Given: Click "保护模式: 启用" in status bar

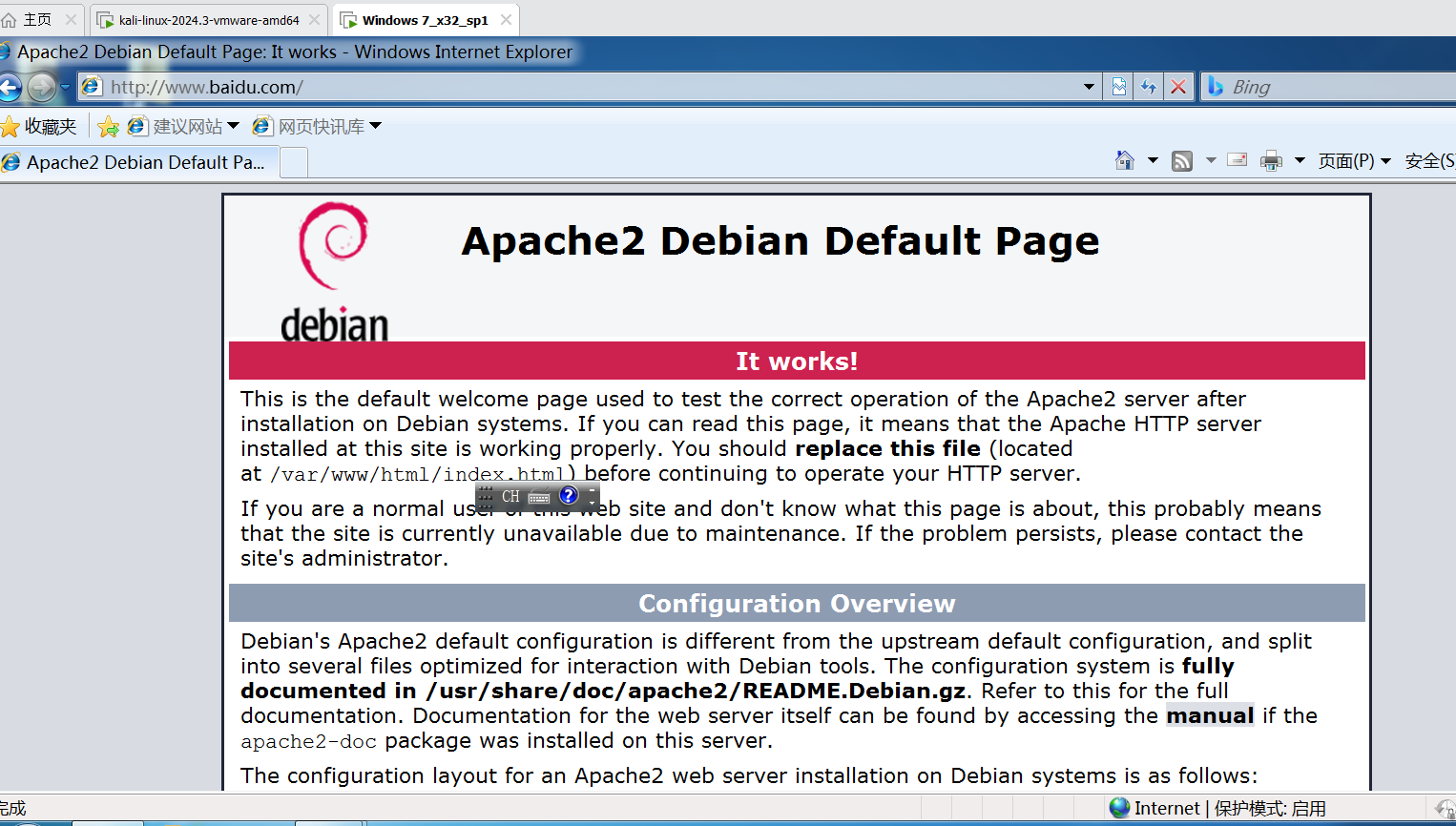Looking at the screenshot, I should pos(1270,809).
